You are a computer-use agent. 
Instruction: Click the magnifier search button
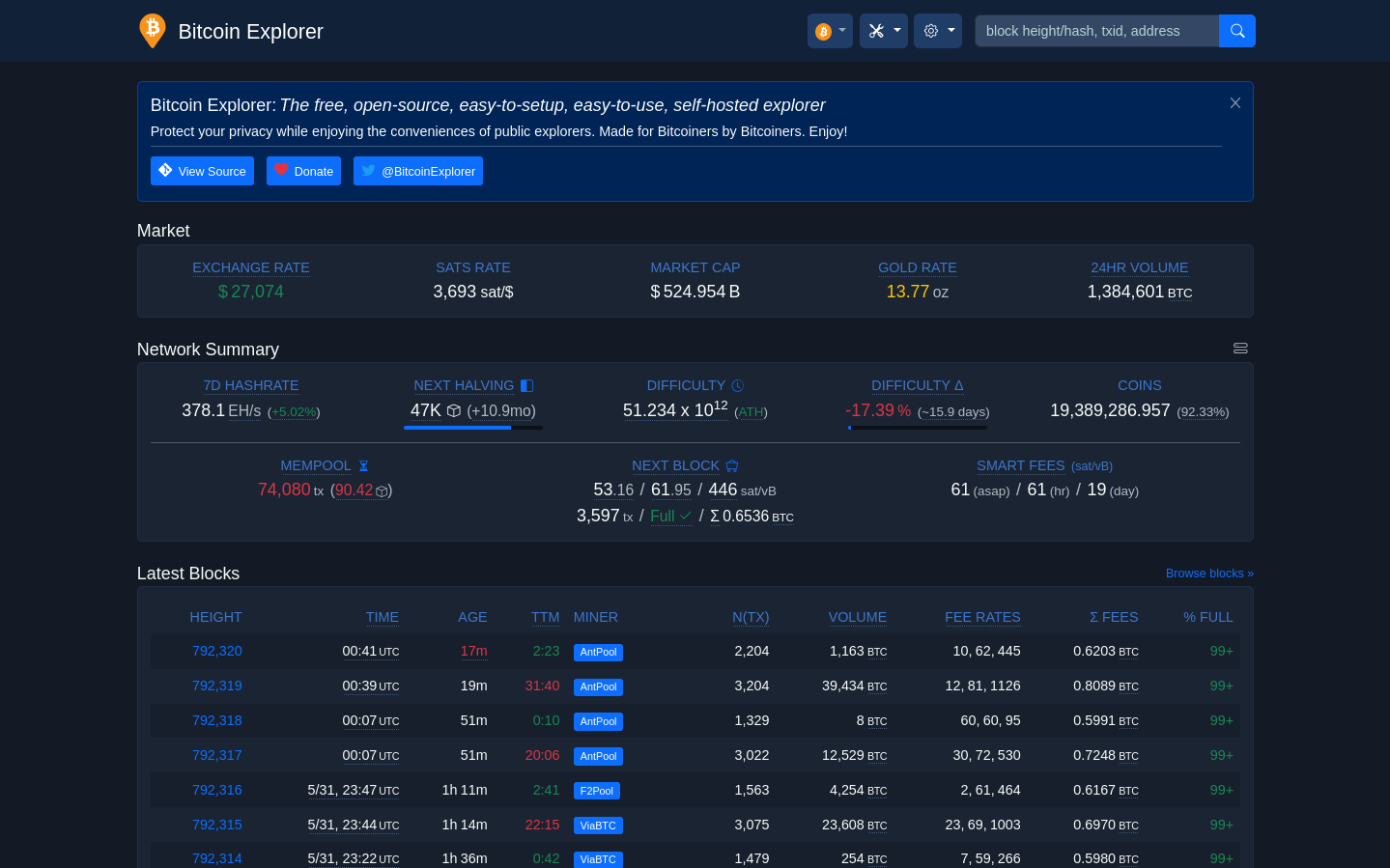click(1236, 31)
